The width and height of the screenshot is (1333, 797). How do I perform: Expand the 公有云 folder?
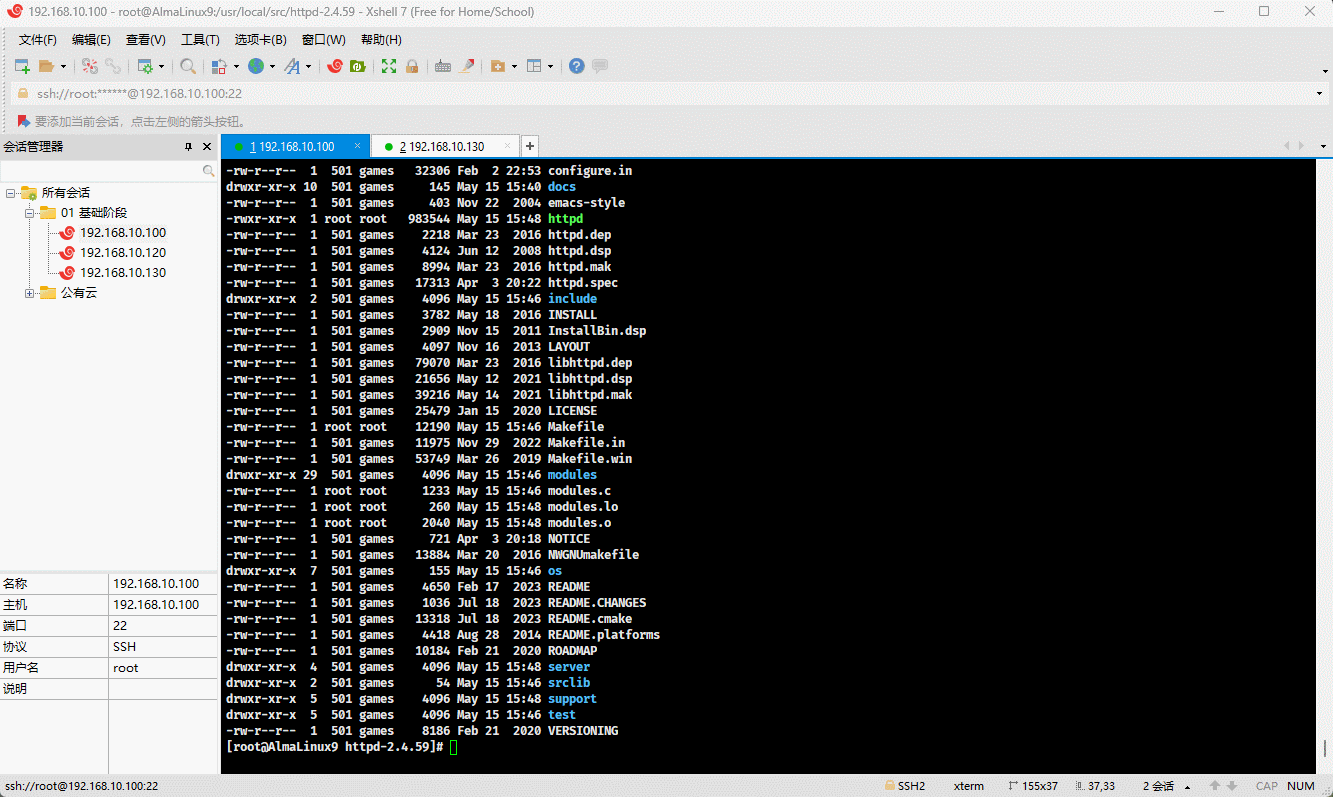[x=30, y=293]
